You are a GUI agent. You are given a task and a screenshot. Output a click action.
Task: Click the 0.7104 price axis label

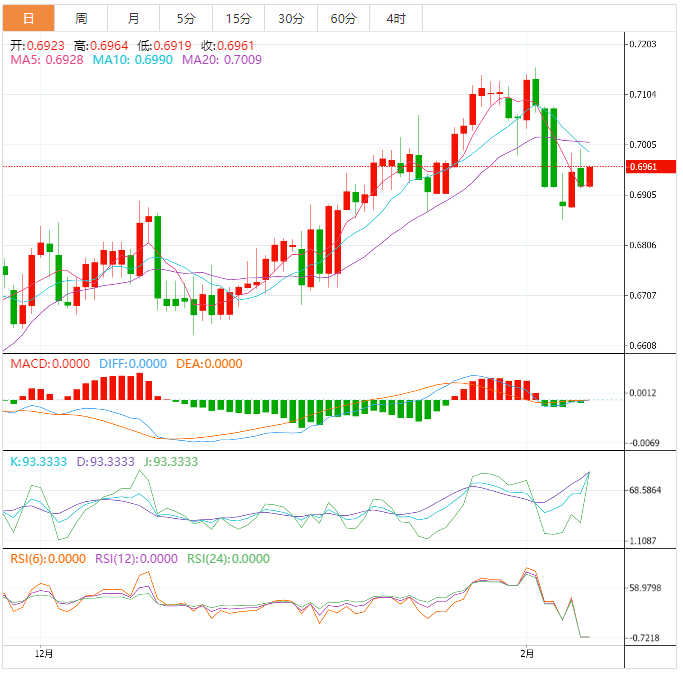(643, 95)
